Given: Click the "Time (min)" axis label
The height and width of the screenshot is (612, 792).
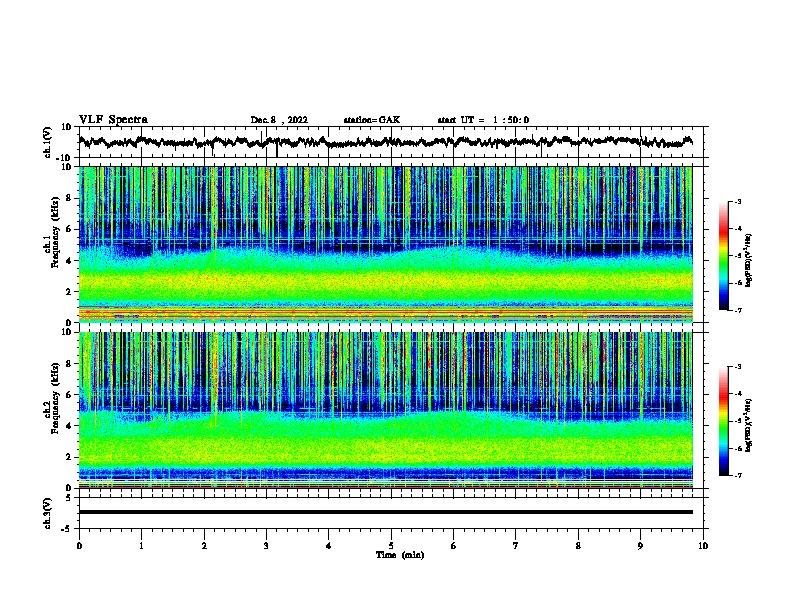Looking at the screenshot, I should click(400, 555).
